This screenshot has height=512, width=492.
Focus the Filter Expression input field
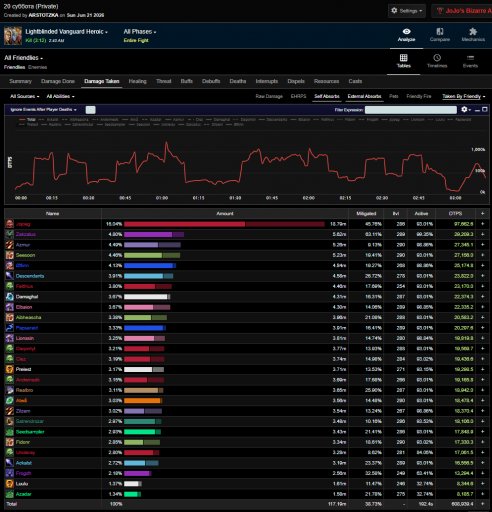point(411,110)
